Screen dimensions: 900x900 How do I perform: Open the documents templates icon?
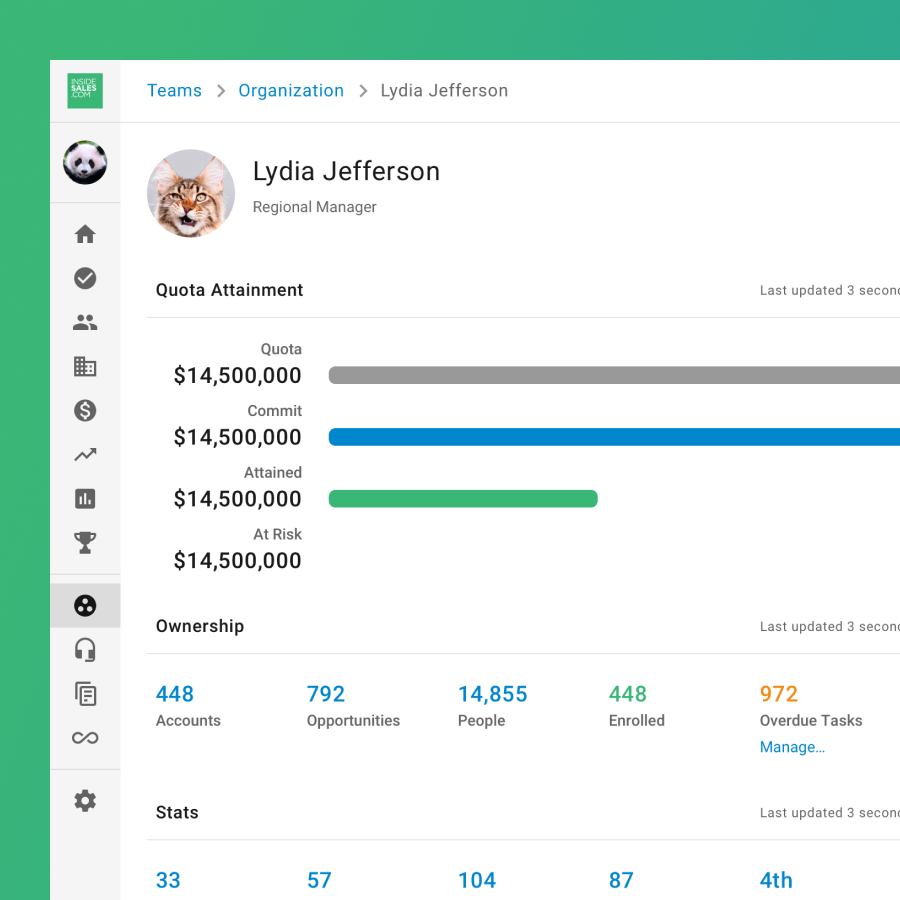pyautogui.click(x=85, y=694)
